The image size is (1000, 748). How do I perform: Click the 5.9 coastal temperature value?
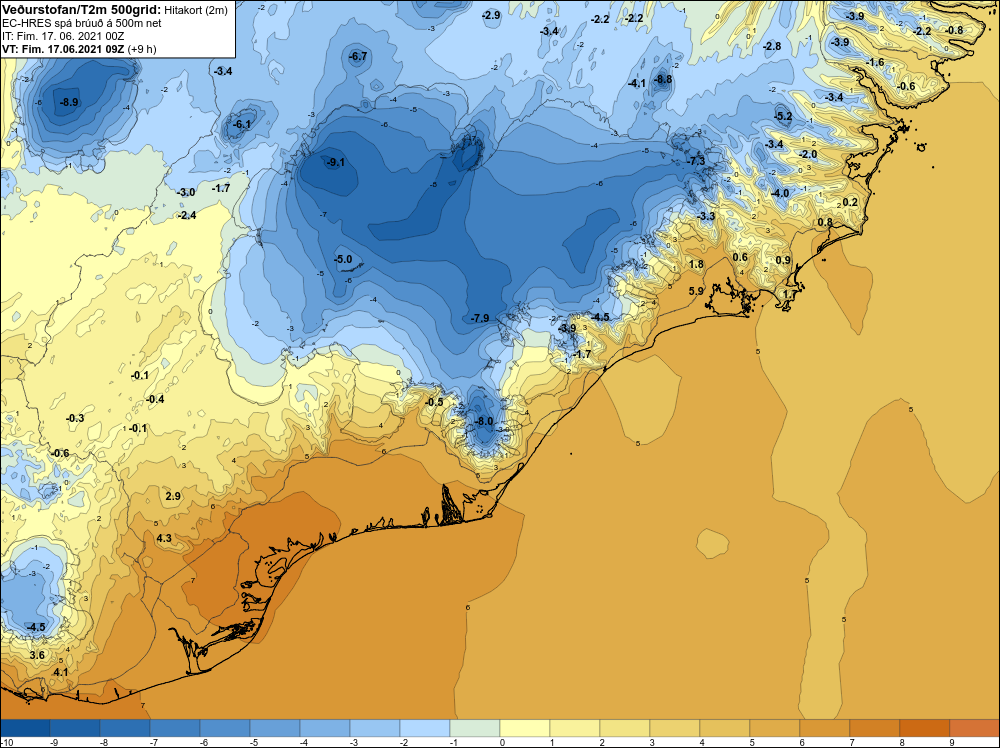point(696,291)
